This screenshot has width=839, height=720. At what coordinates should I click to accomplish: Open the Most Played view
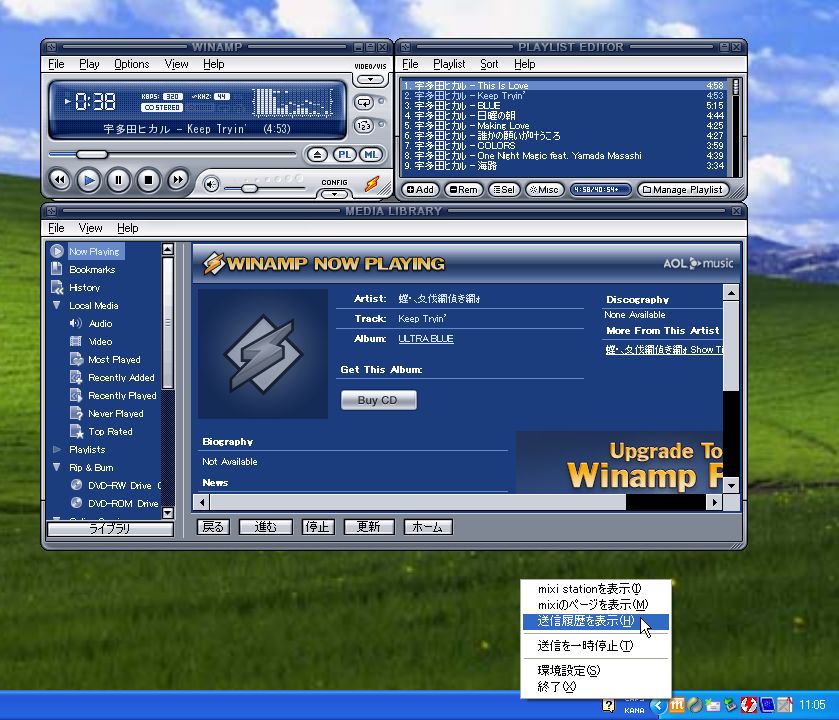click(114, 360)
